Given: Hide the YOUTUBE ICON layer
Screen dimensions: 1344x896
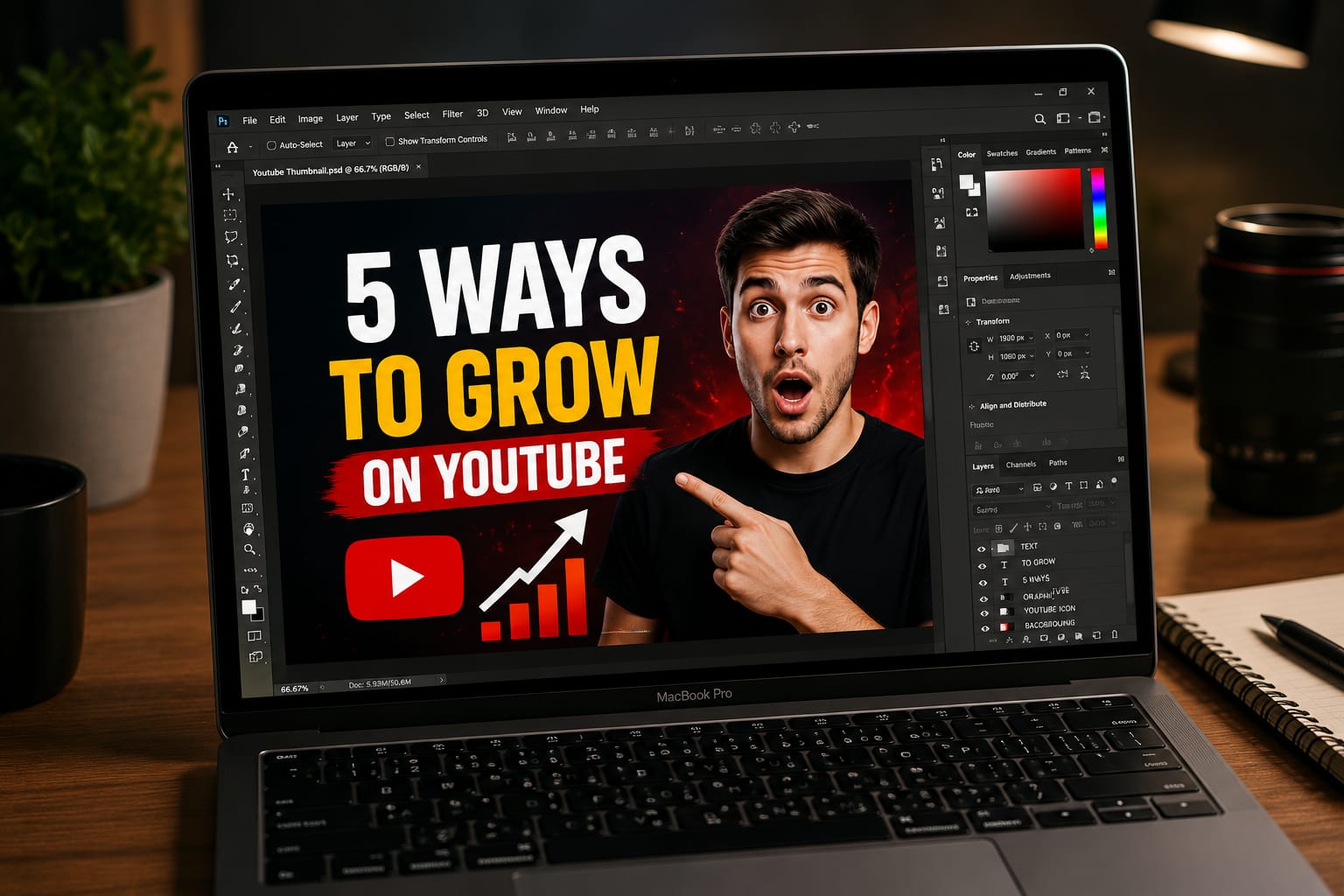Looking at the screenshot, I should point(984,613).
